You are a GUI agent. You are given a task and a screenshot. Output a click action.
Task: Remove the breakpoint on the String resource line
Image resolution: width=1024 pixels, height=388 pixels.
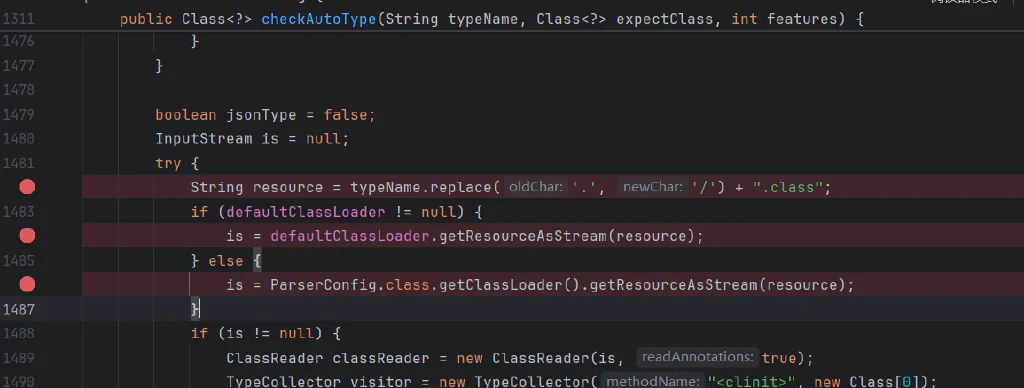coord(27,187)
